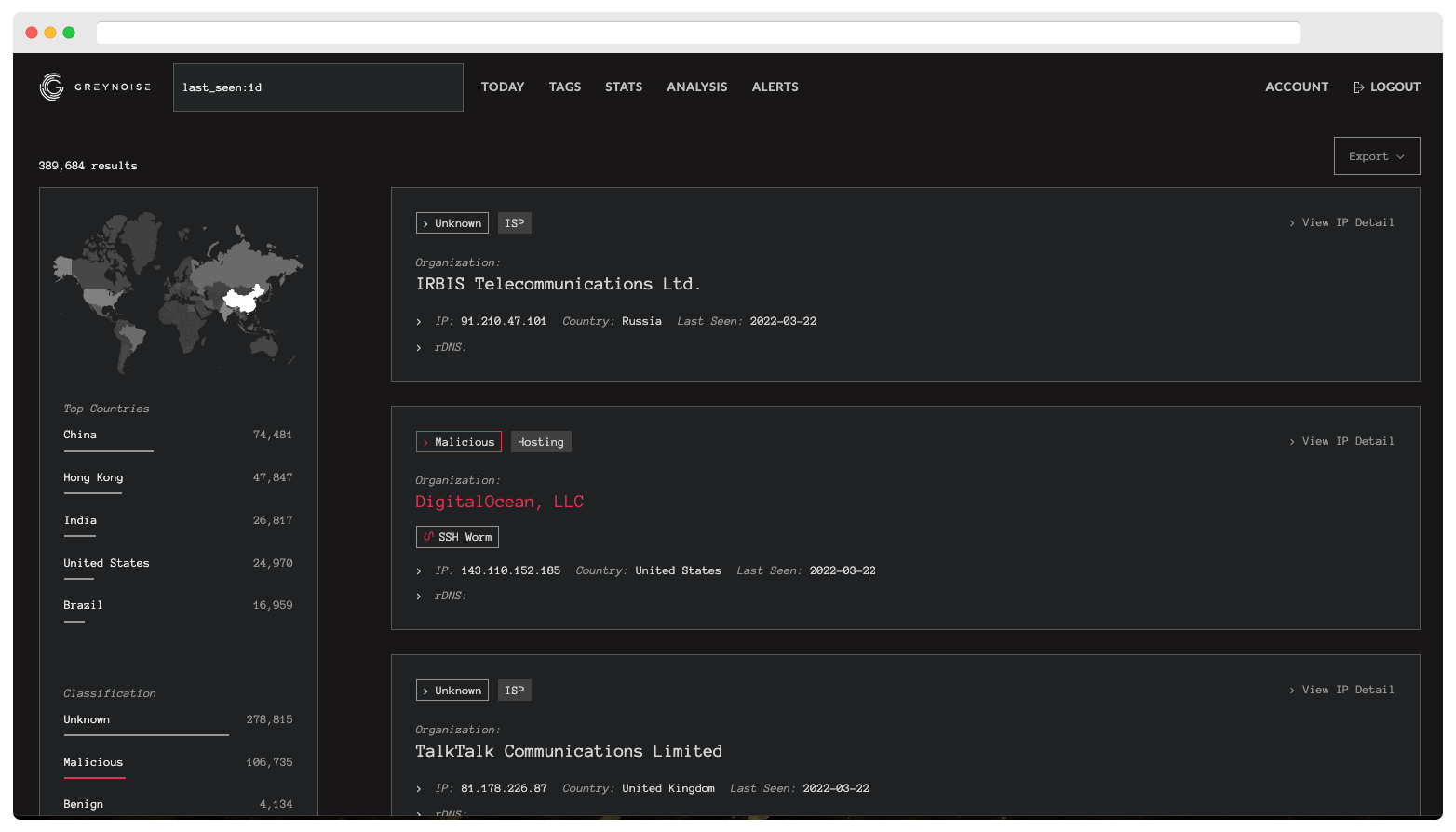1456x832 pixels.
Task: Expand rDNS row on IRBIS card
Action: [419, 348]
